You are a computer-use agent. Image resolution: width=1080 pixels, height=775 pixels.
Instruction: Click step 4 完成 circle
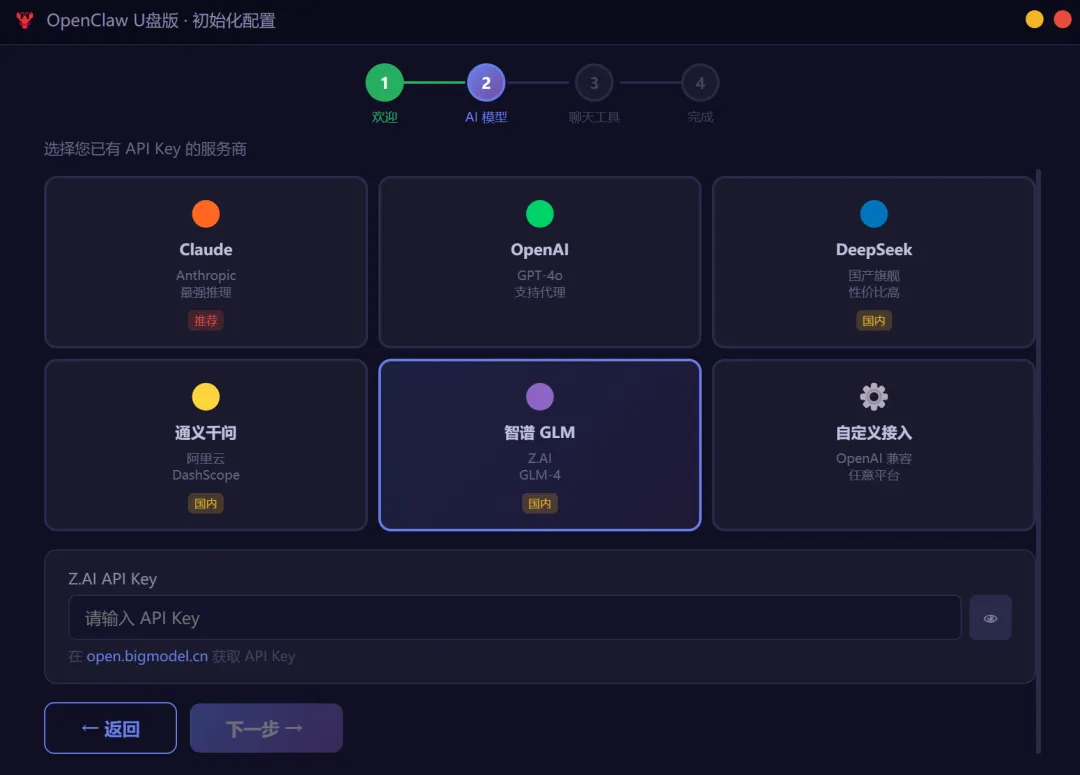700,83
